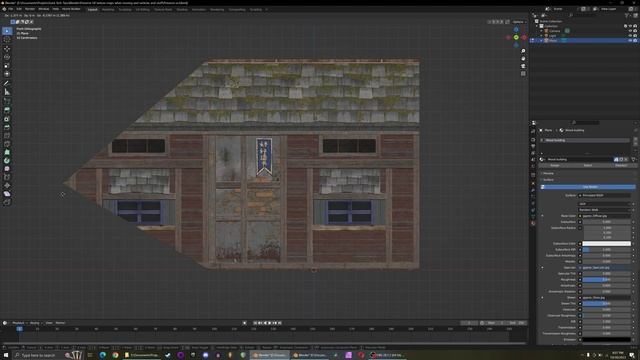
Task: Select the Scale tool
Action: [x=7, y=66]
